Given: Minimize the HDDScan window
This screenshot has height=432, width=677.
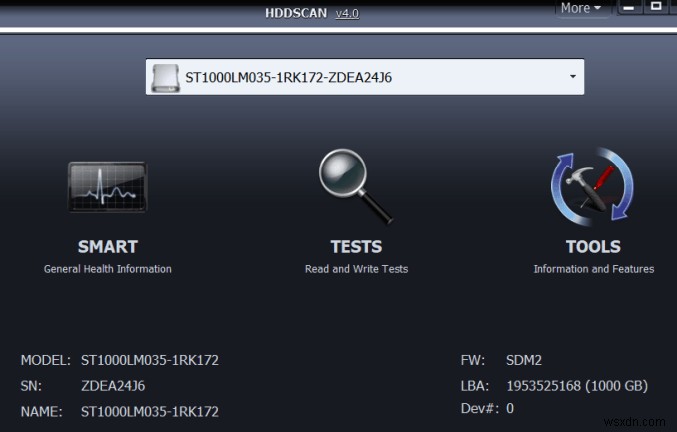Looking at the screenshot, I should pos(628,7).
